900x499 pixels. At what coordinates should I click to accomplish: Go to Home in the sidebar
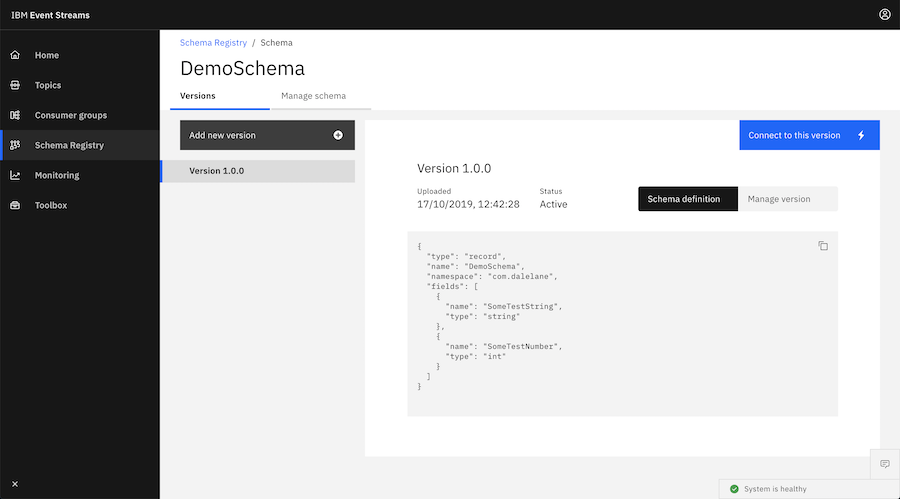[80, 55]
